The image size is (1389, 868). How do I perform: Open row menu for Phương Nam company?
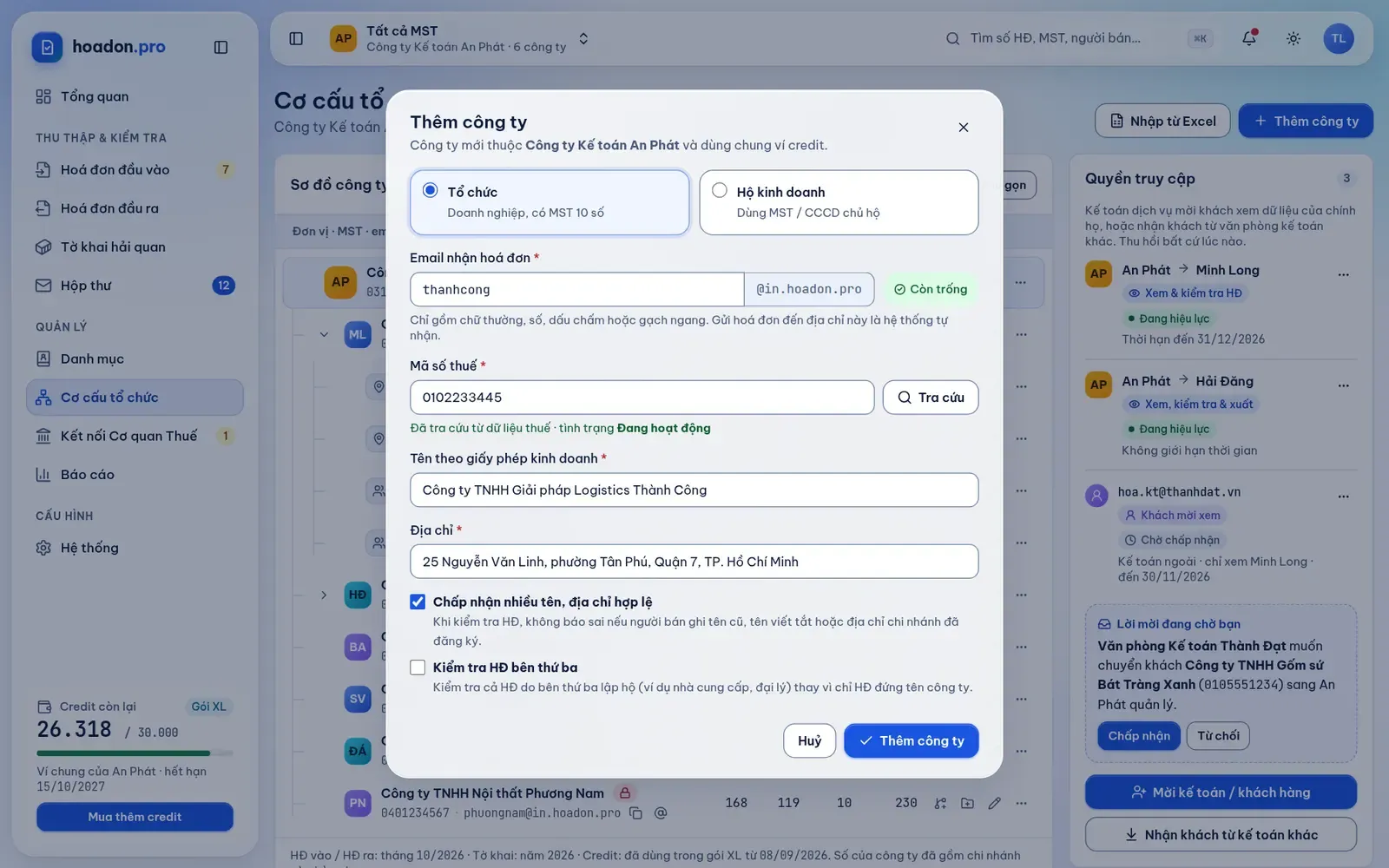point(1022,803)
